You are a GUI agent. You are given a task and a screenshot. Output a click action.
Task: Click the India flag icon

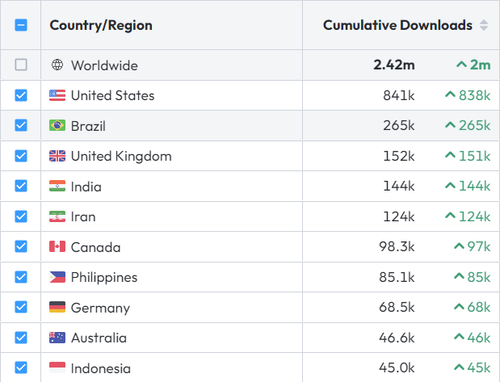pos(57,186)
